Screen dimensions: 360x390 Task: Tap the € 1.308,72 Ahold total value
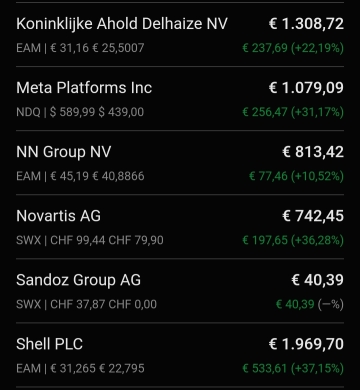306,24
